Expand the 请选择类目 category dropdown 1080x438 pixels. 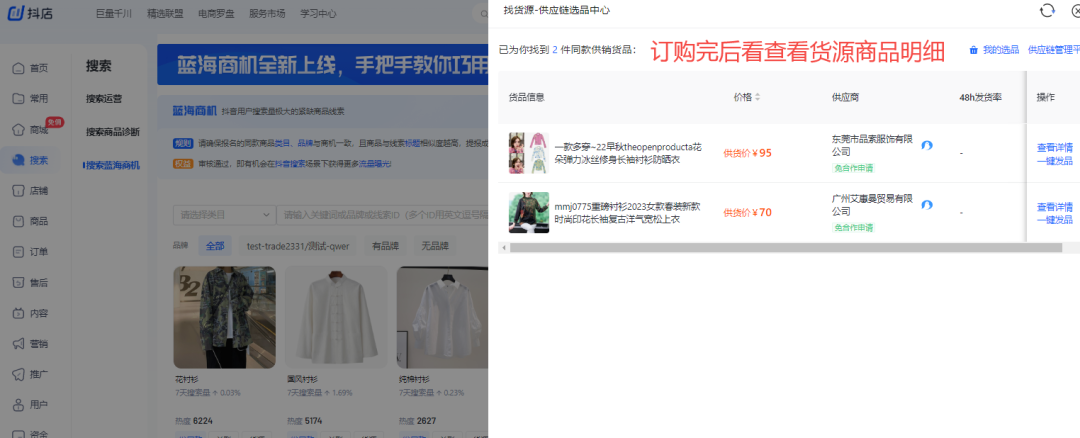click(224, 215)
